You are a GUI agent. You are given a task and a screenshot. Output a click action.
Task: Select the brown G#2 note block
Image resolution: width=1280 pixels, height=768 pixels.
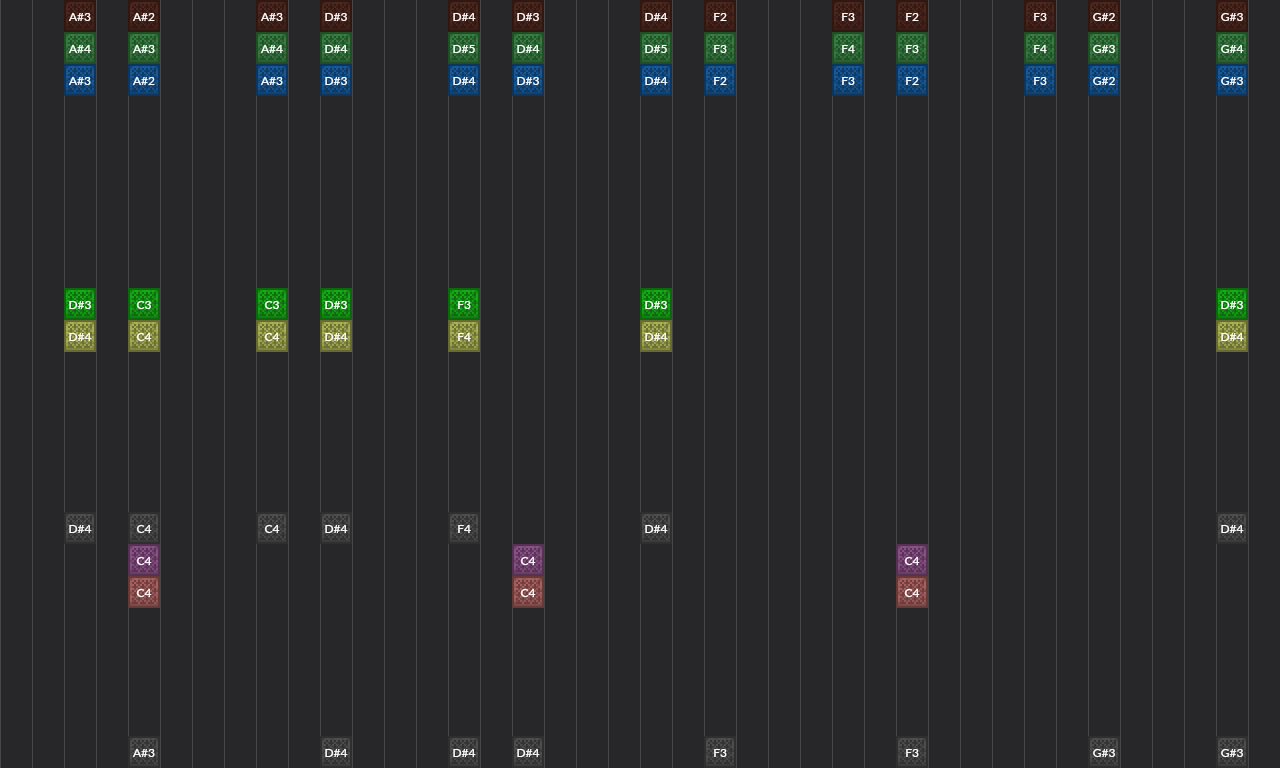1104,17
